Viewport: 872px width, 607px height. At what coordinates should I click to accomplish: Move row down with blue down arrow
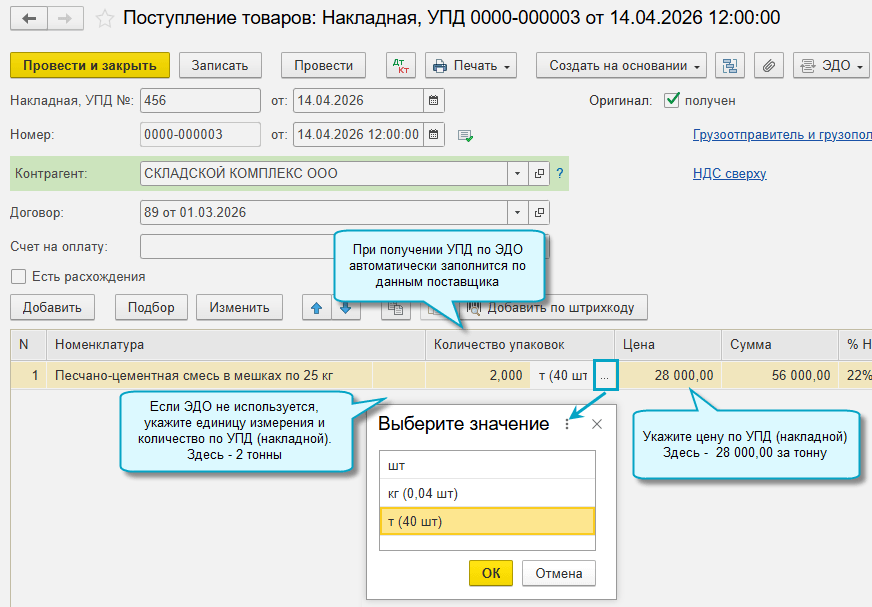pos(345,308)
